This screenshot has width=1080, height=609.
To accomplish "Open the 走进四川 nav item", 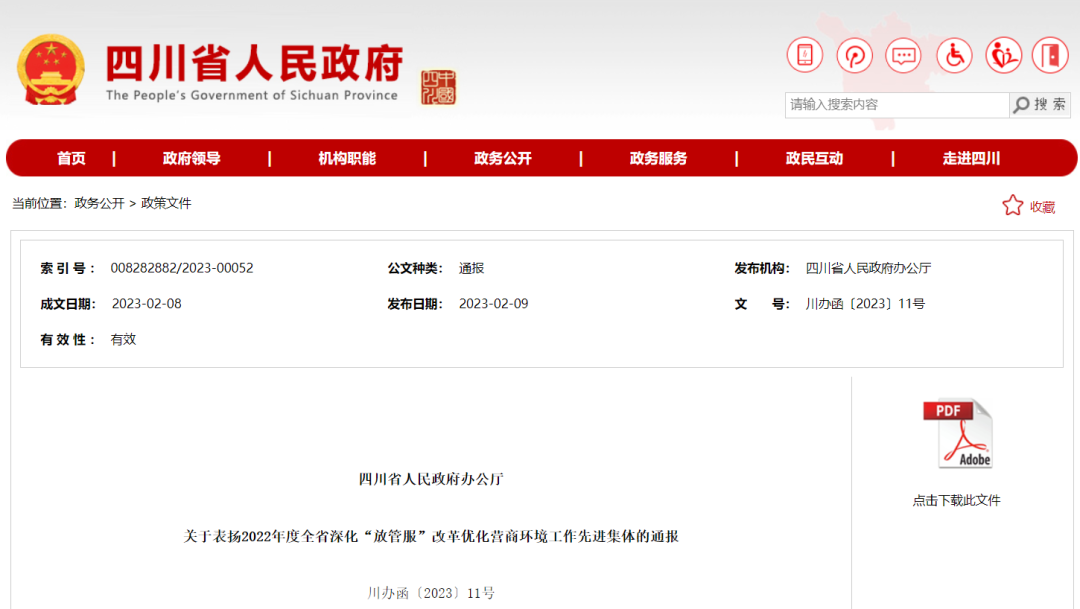I will click(971, 158).
